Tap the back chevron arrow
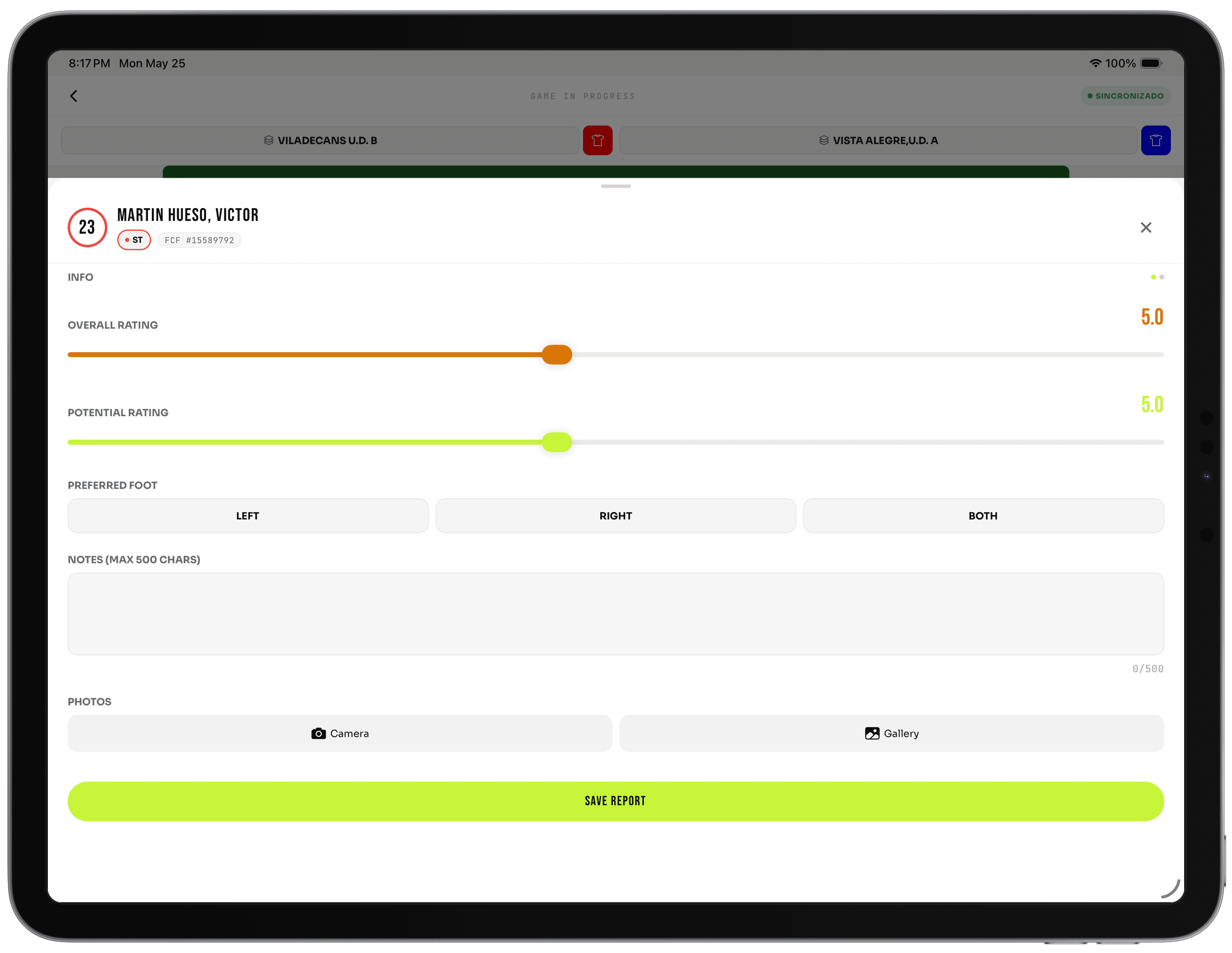 coord(74,96)
